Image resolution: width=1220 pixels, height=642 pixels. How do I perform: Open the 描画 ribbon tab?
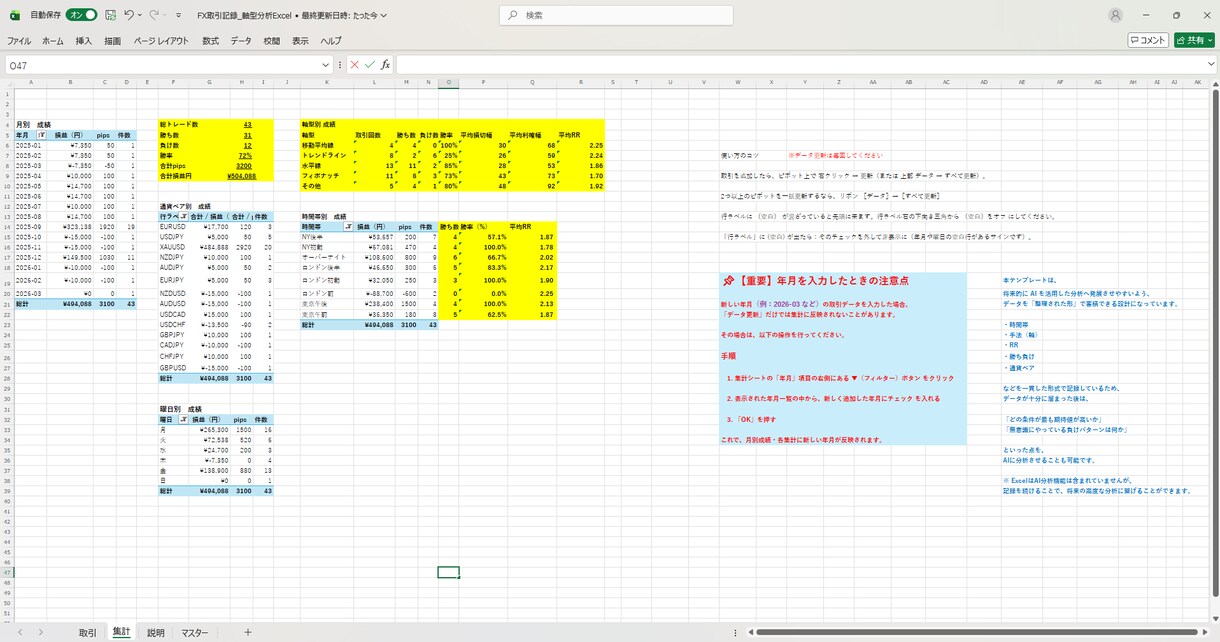pyautogui.click(x=113, y=41)
